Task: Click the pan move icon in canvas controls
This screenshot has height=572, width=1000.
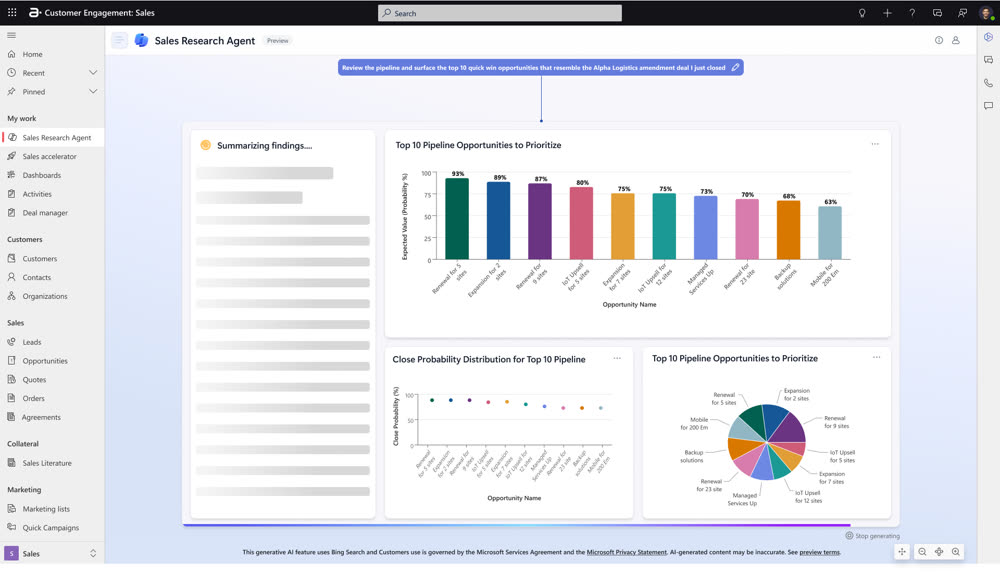Action: click(902, 552)
